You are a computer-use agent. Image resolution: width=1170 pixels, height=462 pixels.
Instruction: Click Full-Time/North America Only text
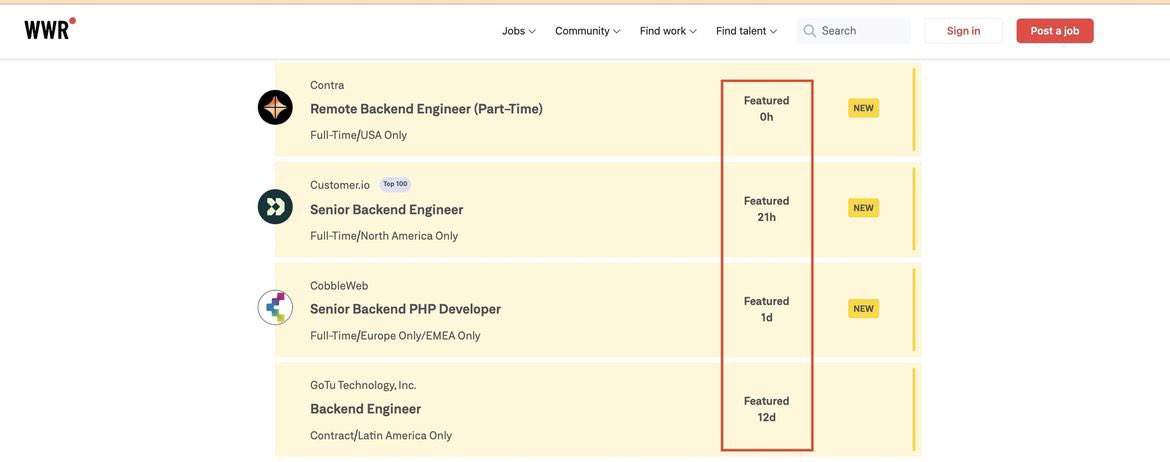point(384,236)
